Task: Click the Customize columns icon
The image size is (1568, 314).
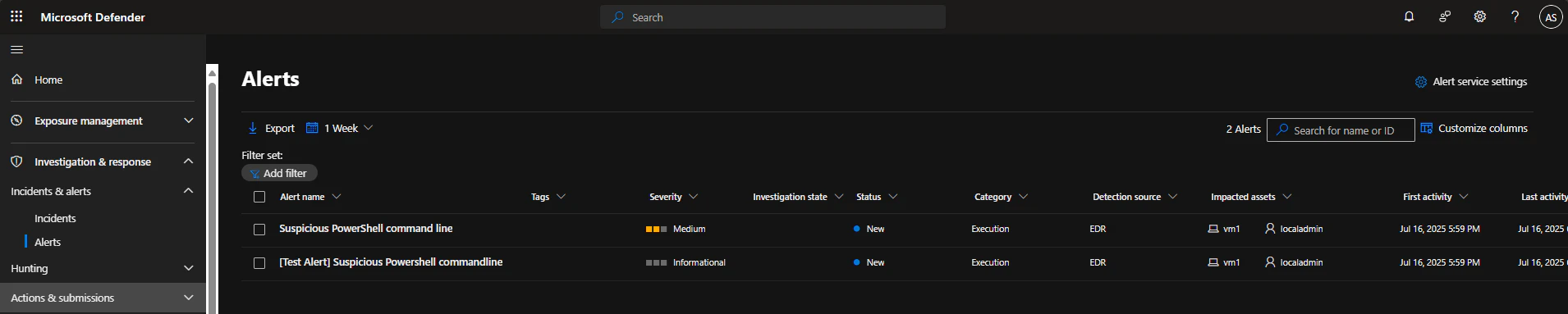Action: tap(1427, 128)
